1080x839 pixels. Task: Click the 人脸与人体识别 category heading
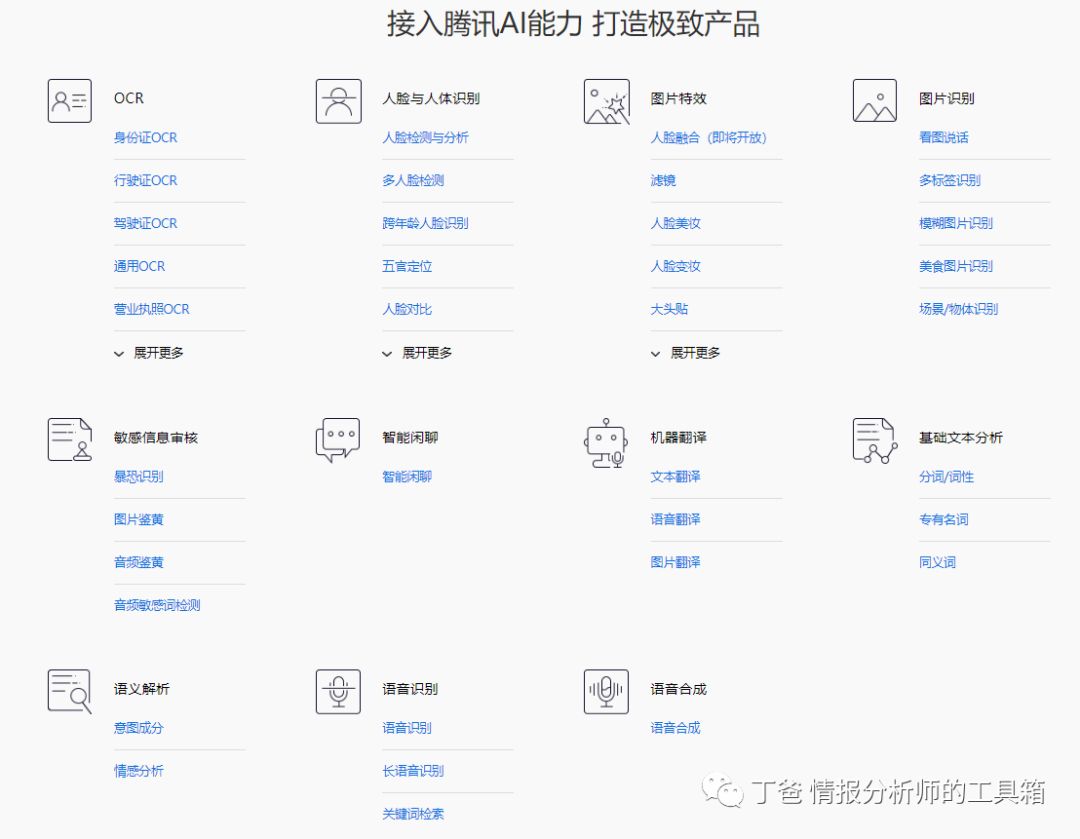click(431, 99)
